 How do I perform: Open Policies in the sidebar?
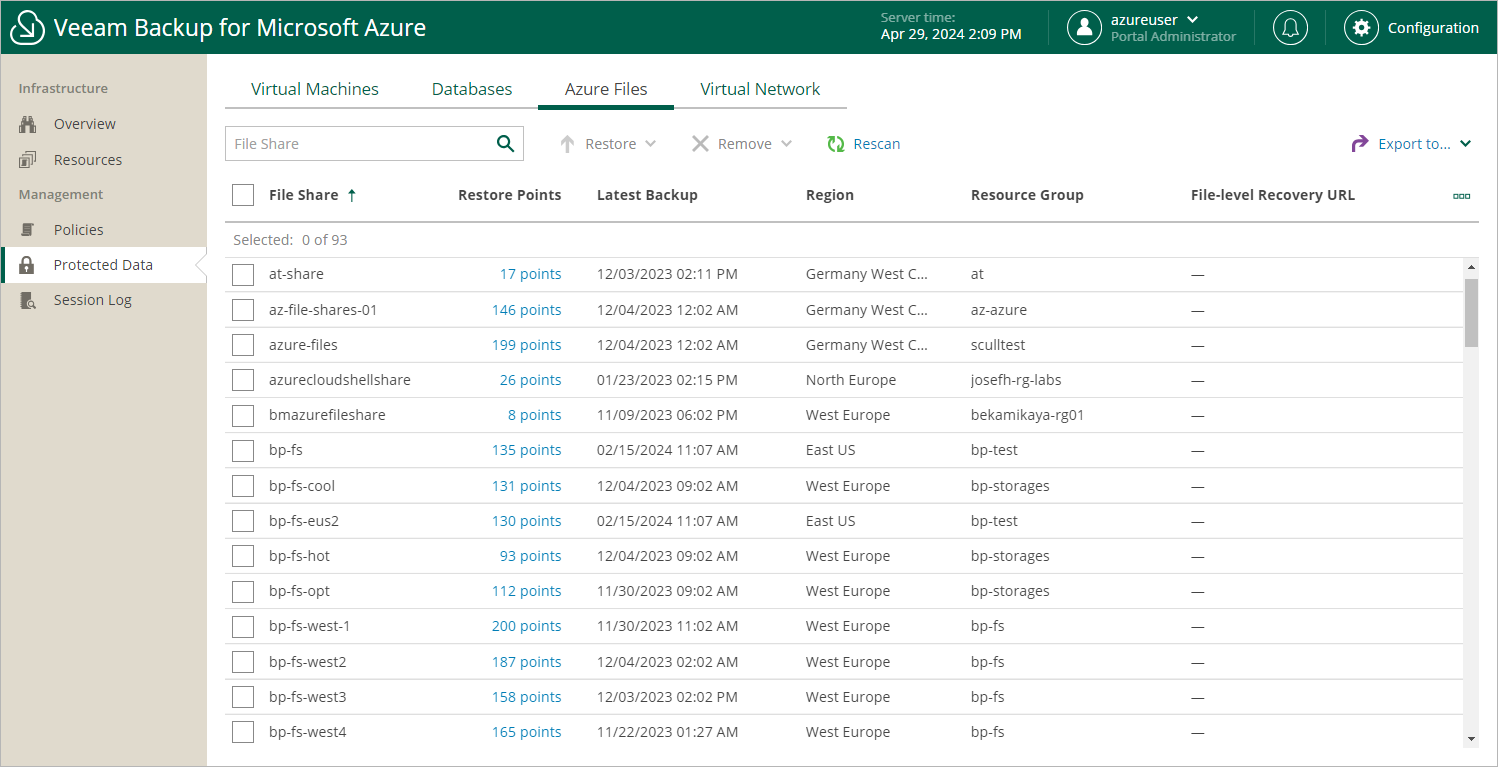click(x=79, y=230)
